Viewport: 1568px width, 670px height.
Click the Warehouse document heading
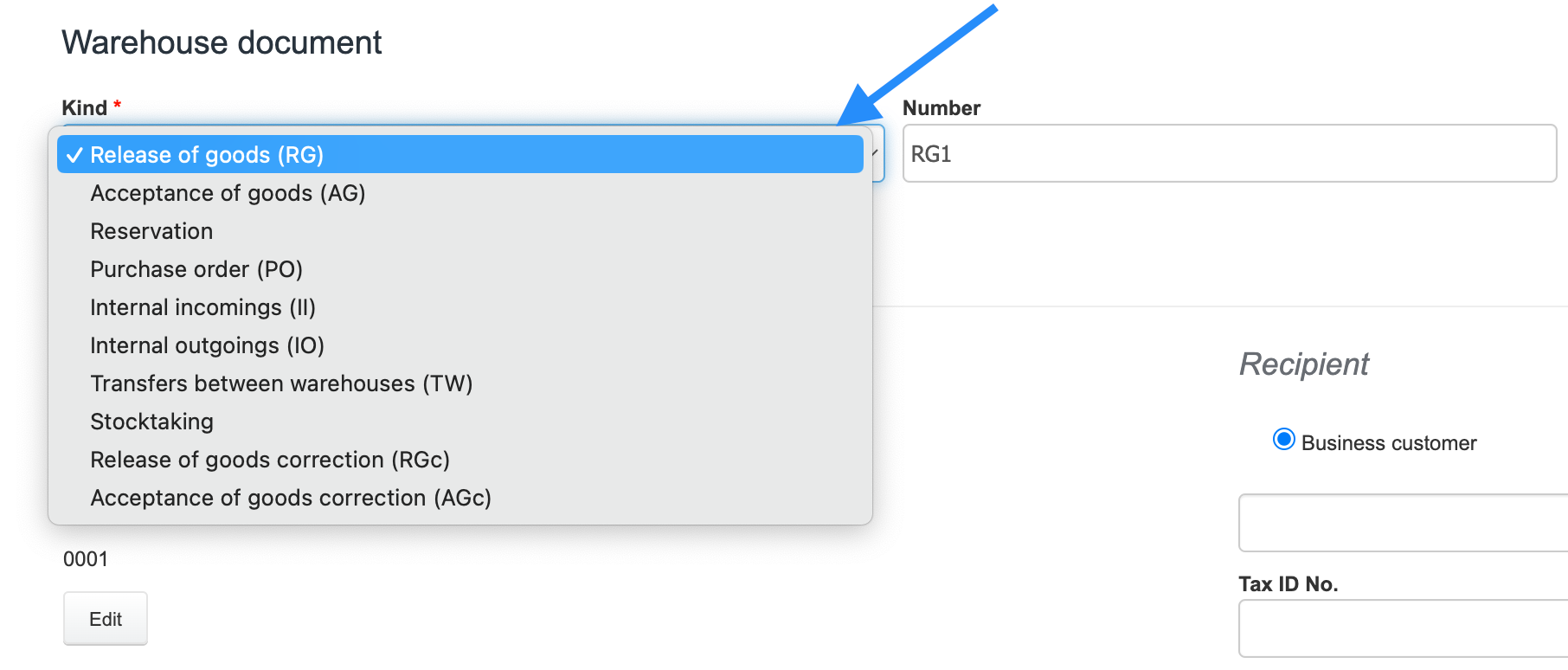(x=222, y=42)
